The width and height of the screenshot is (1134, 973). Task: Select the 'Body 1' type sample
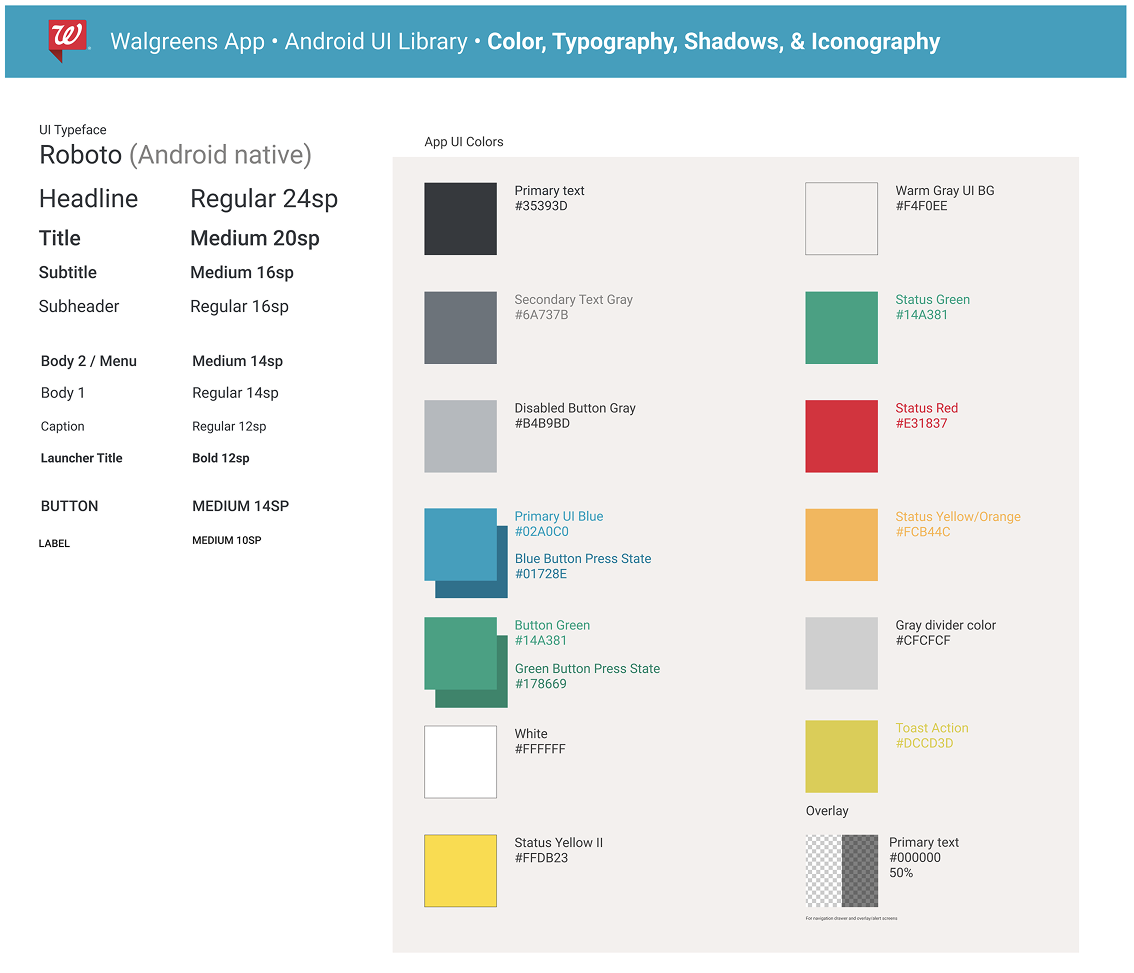(63, 393)
